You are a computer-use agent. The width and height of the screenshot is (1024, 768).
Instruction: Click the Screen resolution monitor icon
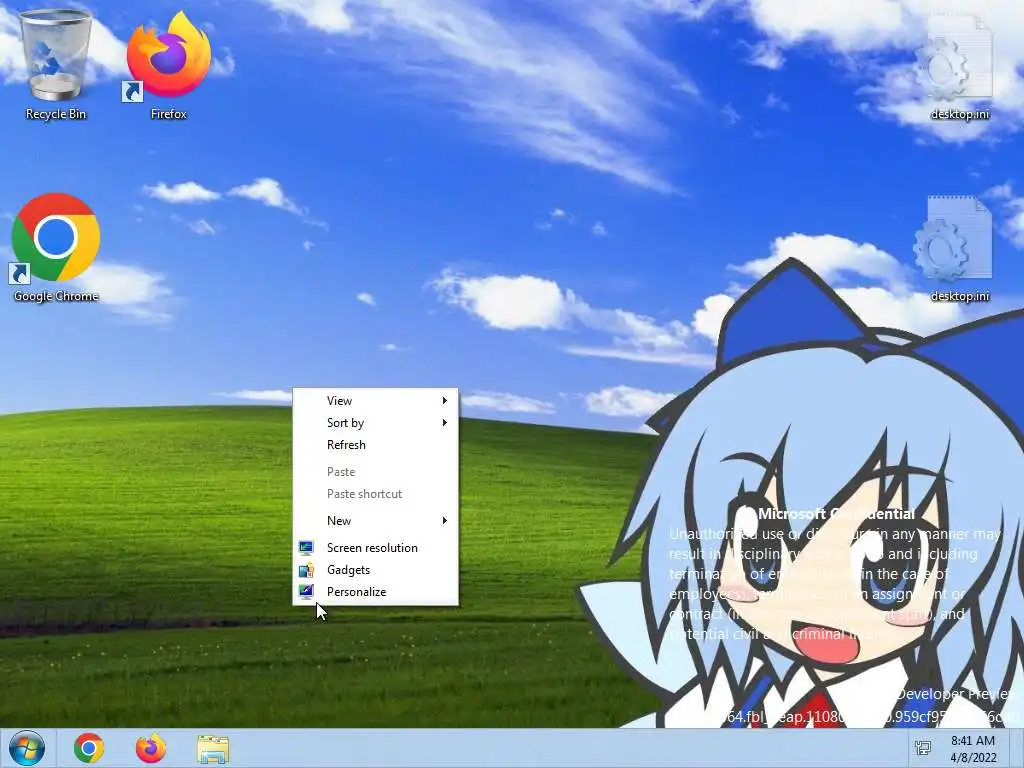click(306, 547)
